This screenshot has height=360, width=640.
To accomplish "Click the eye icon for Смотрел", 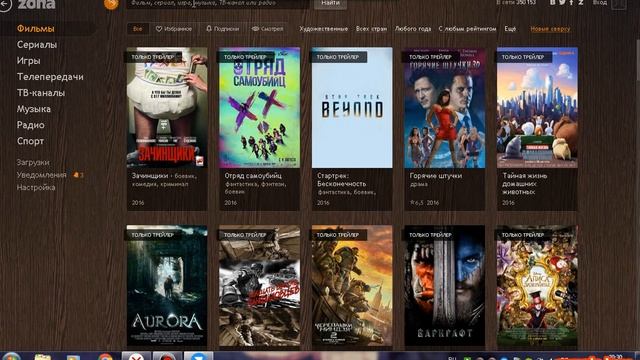I will (x=256, y=29).
